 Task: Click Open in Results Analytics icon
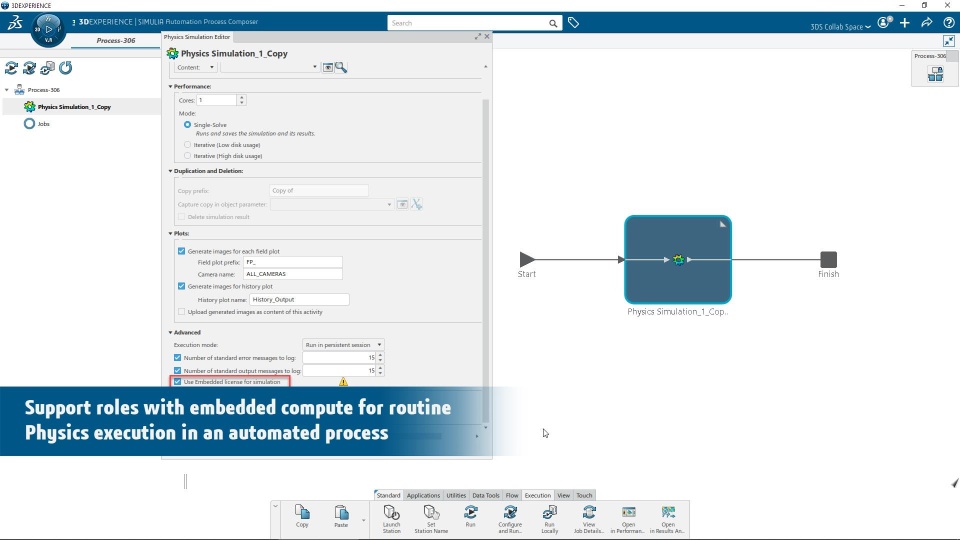(x=668, y=512)
